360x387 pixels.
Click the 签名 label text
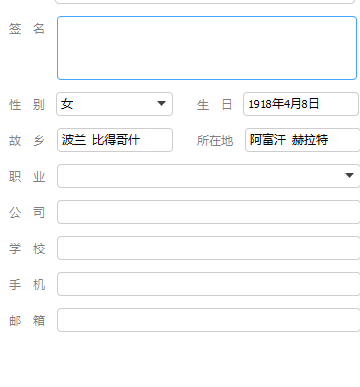pyautogui.click(x=27, y=29)
